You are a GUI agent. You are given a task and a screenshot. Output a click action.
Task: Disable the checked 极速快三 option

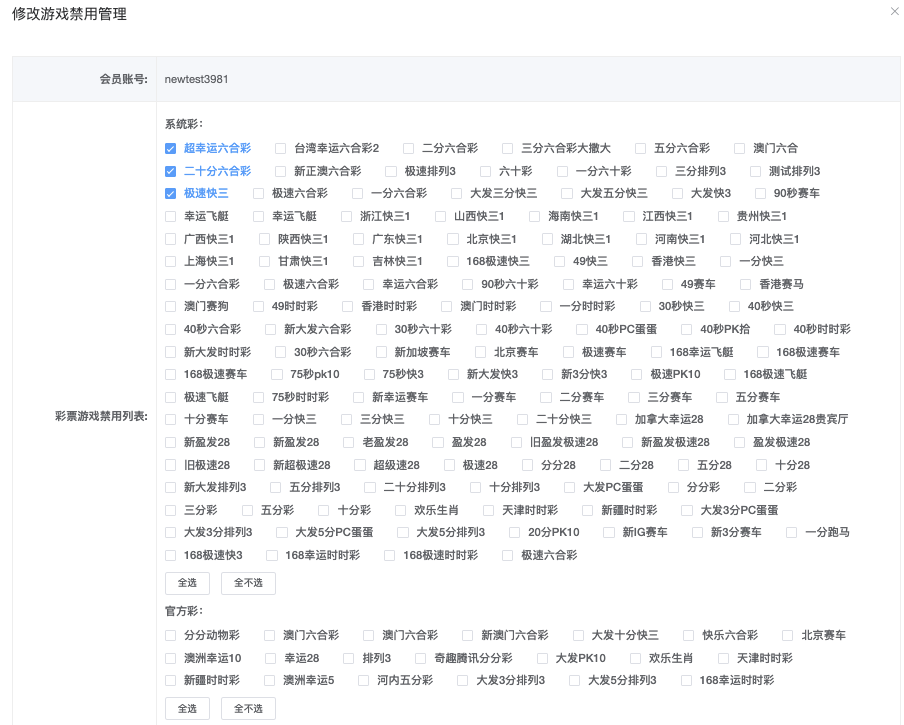[x=171, y=193]
